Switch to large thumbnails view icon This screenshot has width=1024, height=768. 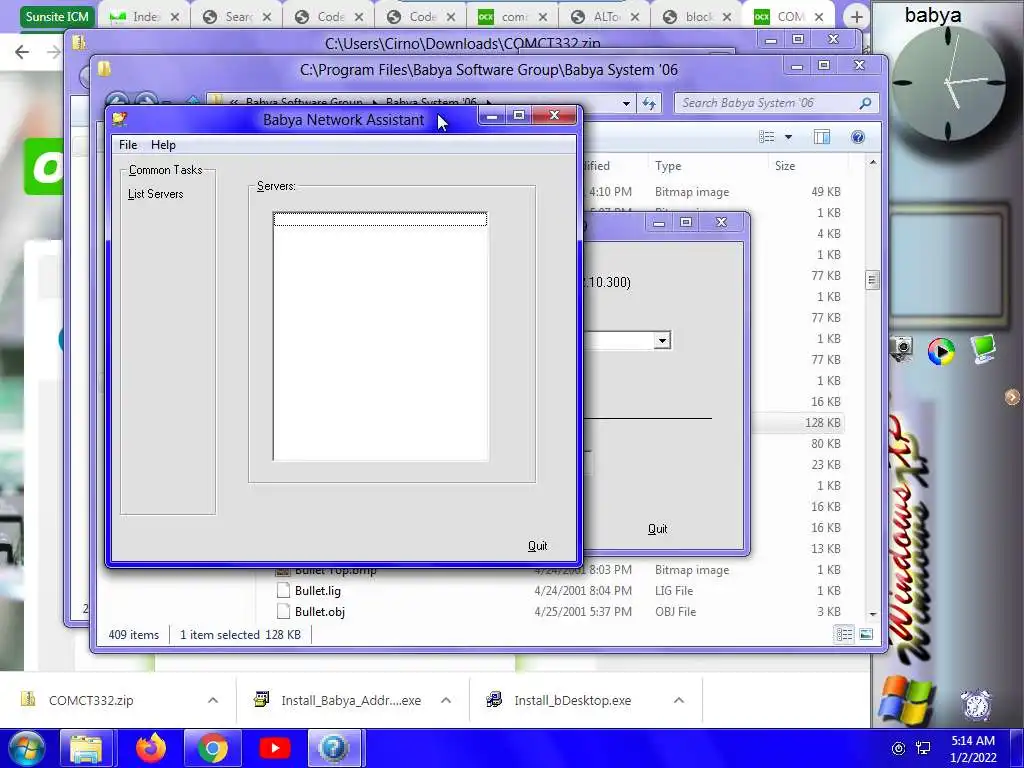866,635
